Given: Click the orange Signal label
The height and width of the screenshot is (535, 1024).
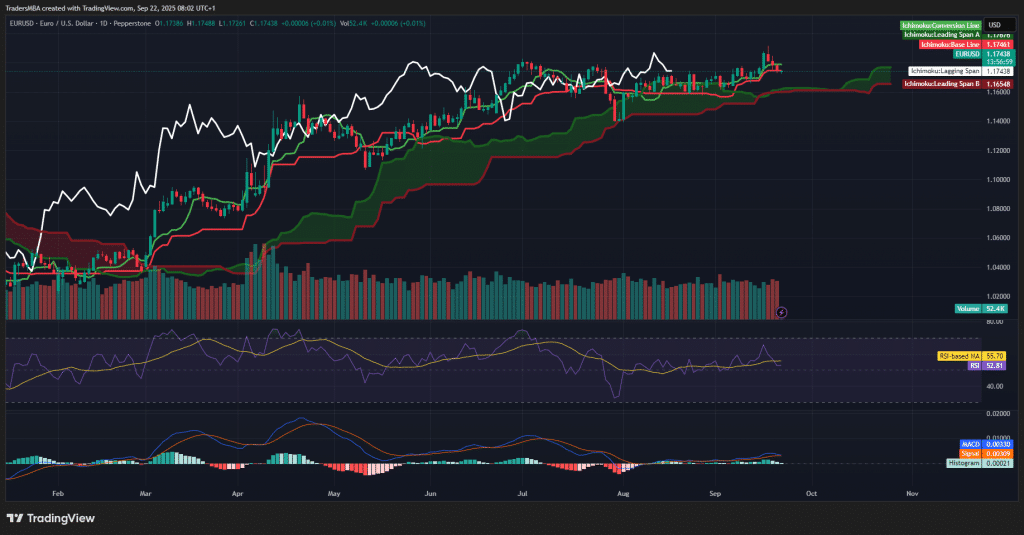Looking at the screenshot, I should click(968, 453).
